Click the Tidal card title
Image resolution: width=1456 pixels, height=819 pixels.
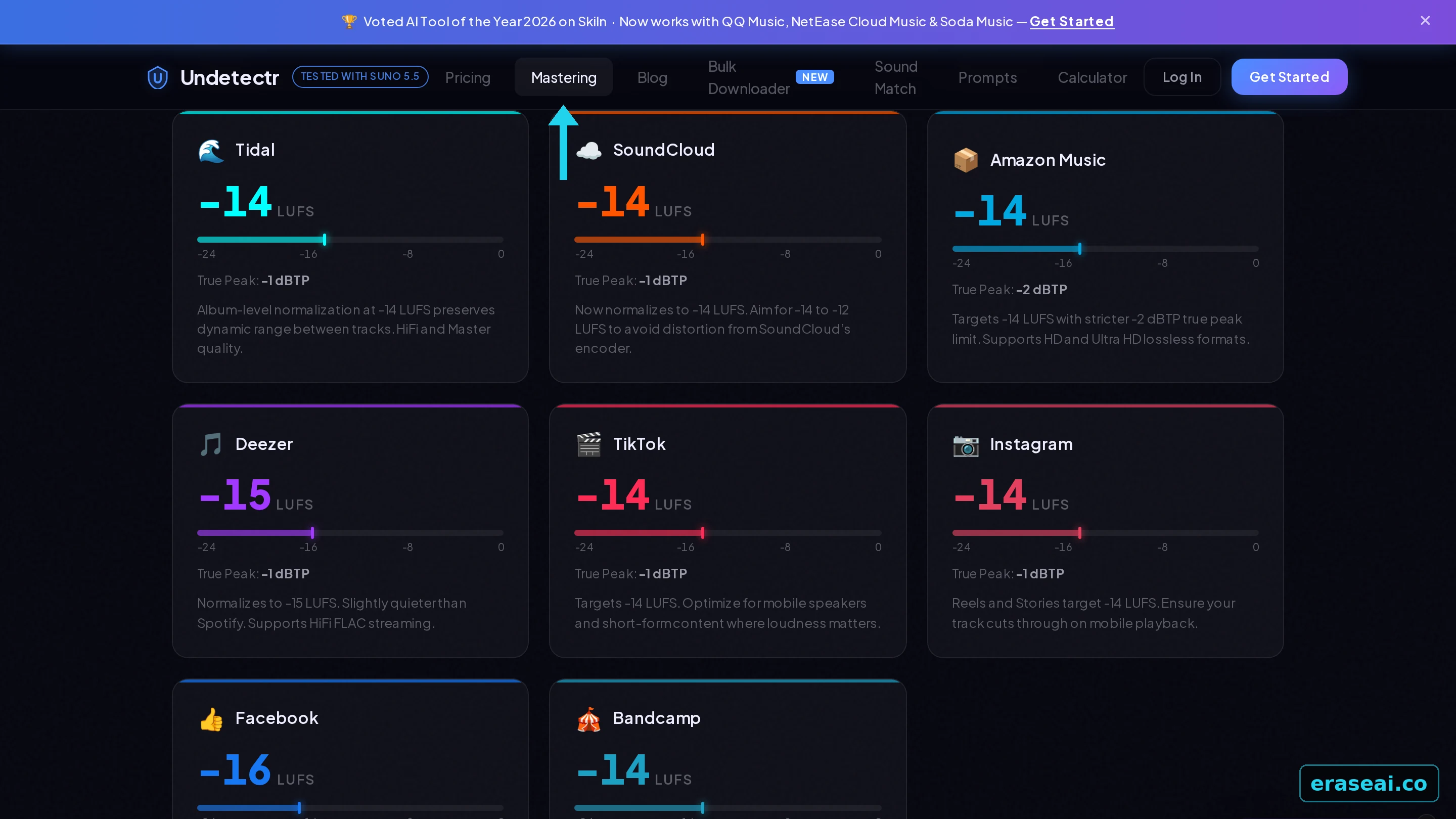tap(255, 150)
